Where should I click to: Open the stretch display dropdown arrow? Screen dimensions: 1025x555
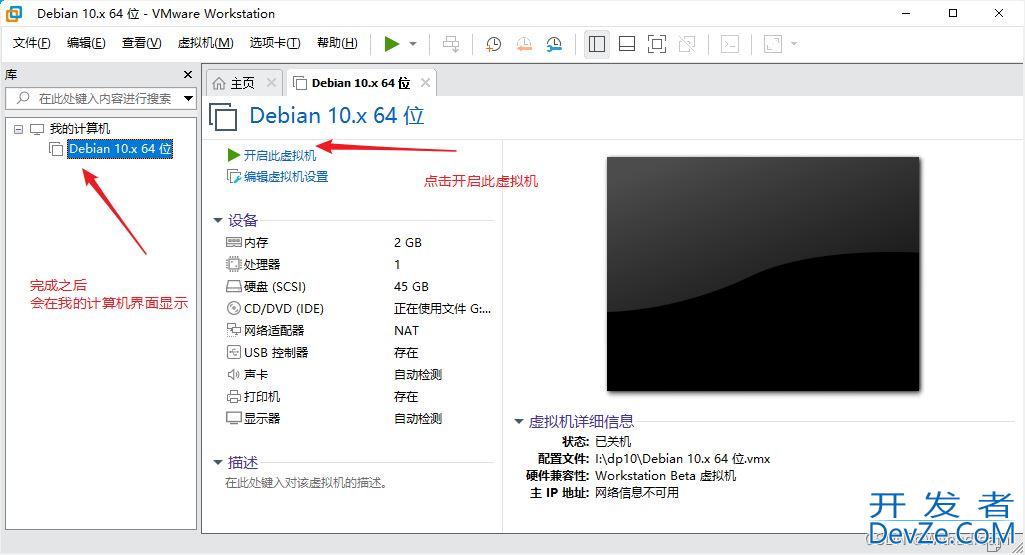[794, 44]
